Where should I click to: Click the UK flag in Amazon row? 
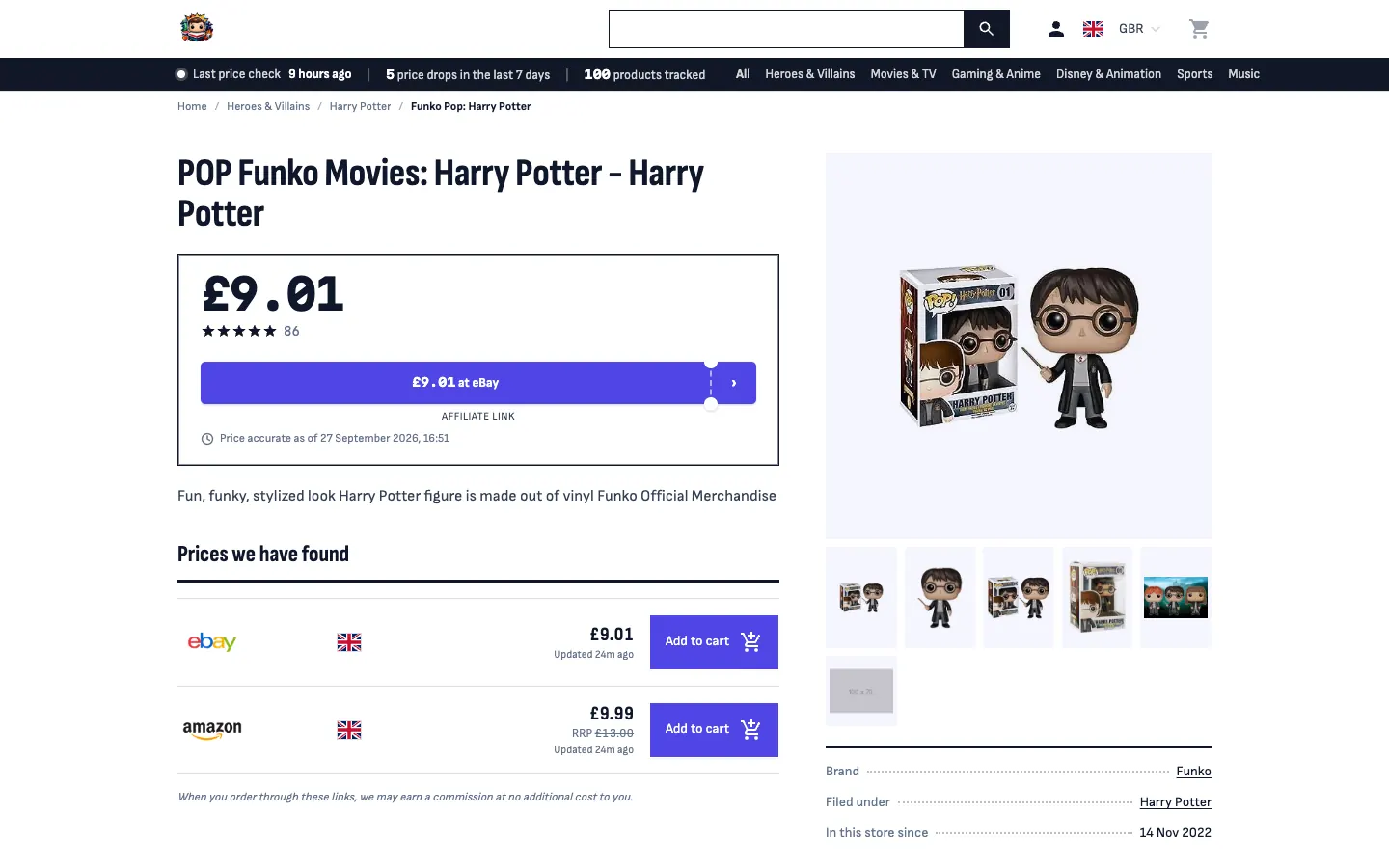[x=349, y=730]
